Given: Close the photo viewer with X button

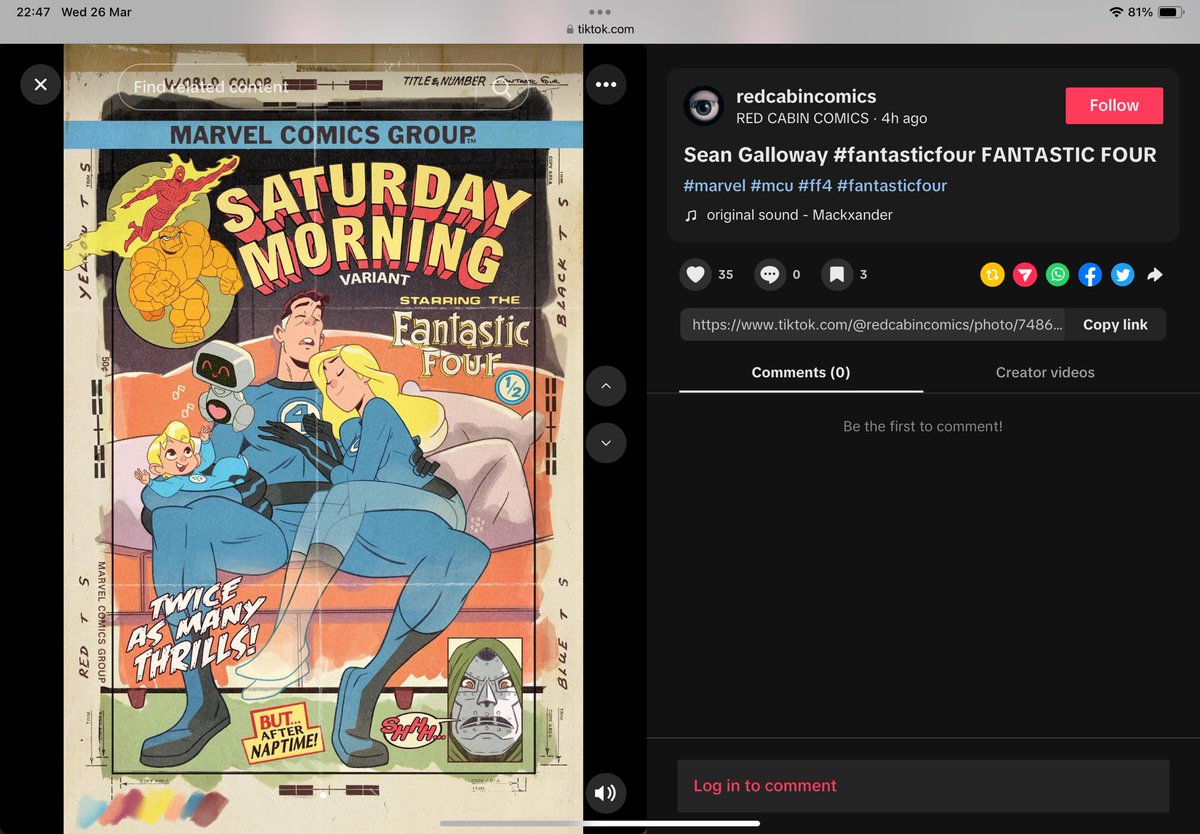Looking at the screenshot, I should click(40, 85).
